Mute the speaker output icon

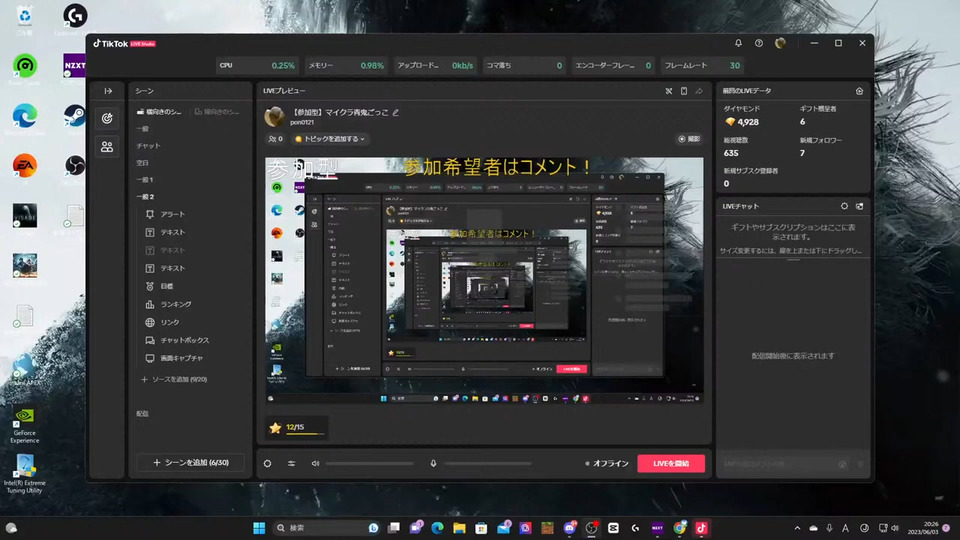coord(315,463)
